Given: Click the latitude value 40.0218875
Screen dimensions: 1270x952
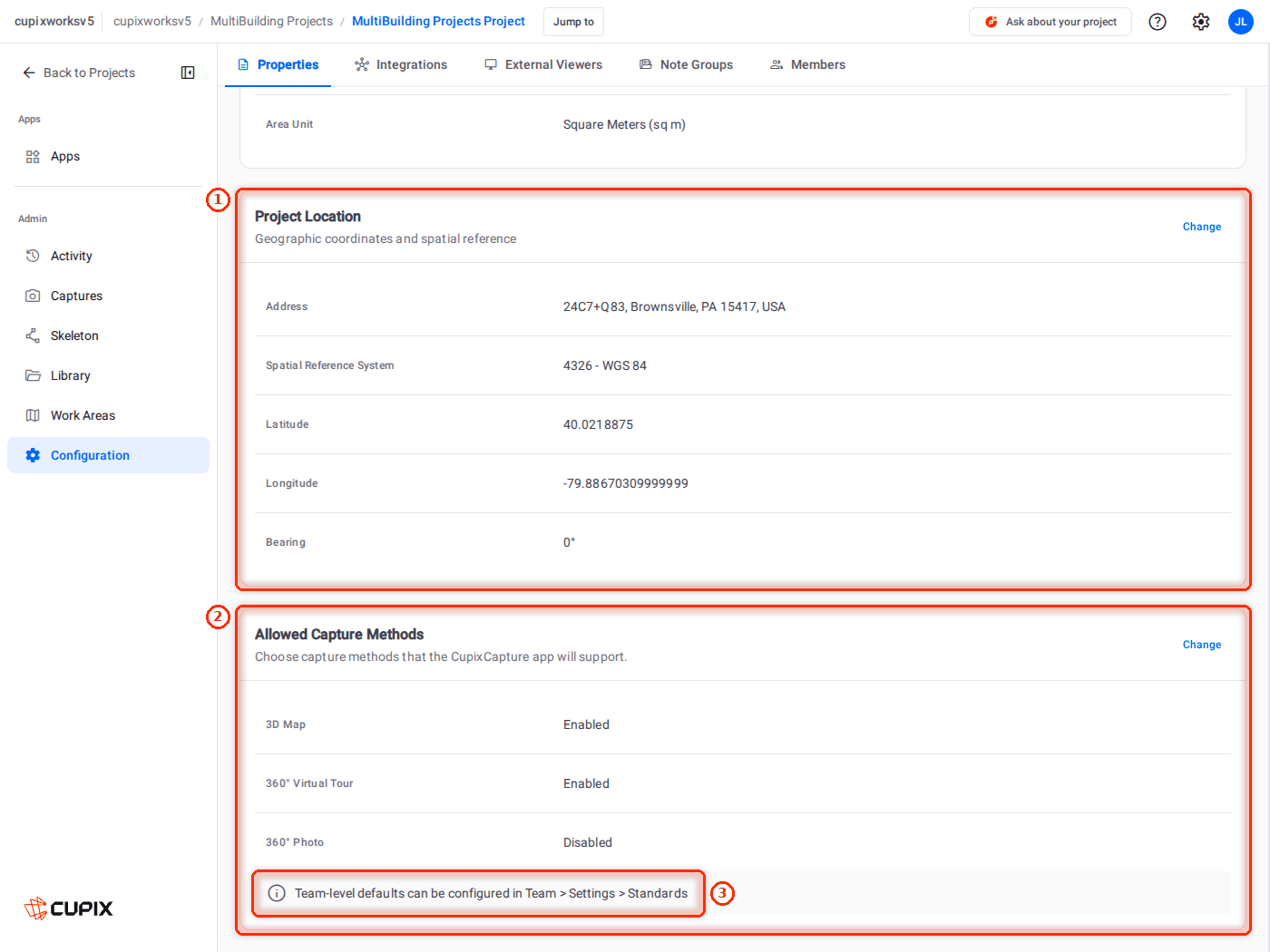Looking at the screenshot, I should (598, 424).
